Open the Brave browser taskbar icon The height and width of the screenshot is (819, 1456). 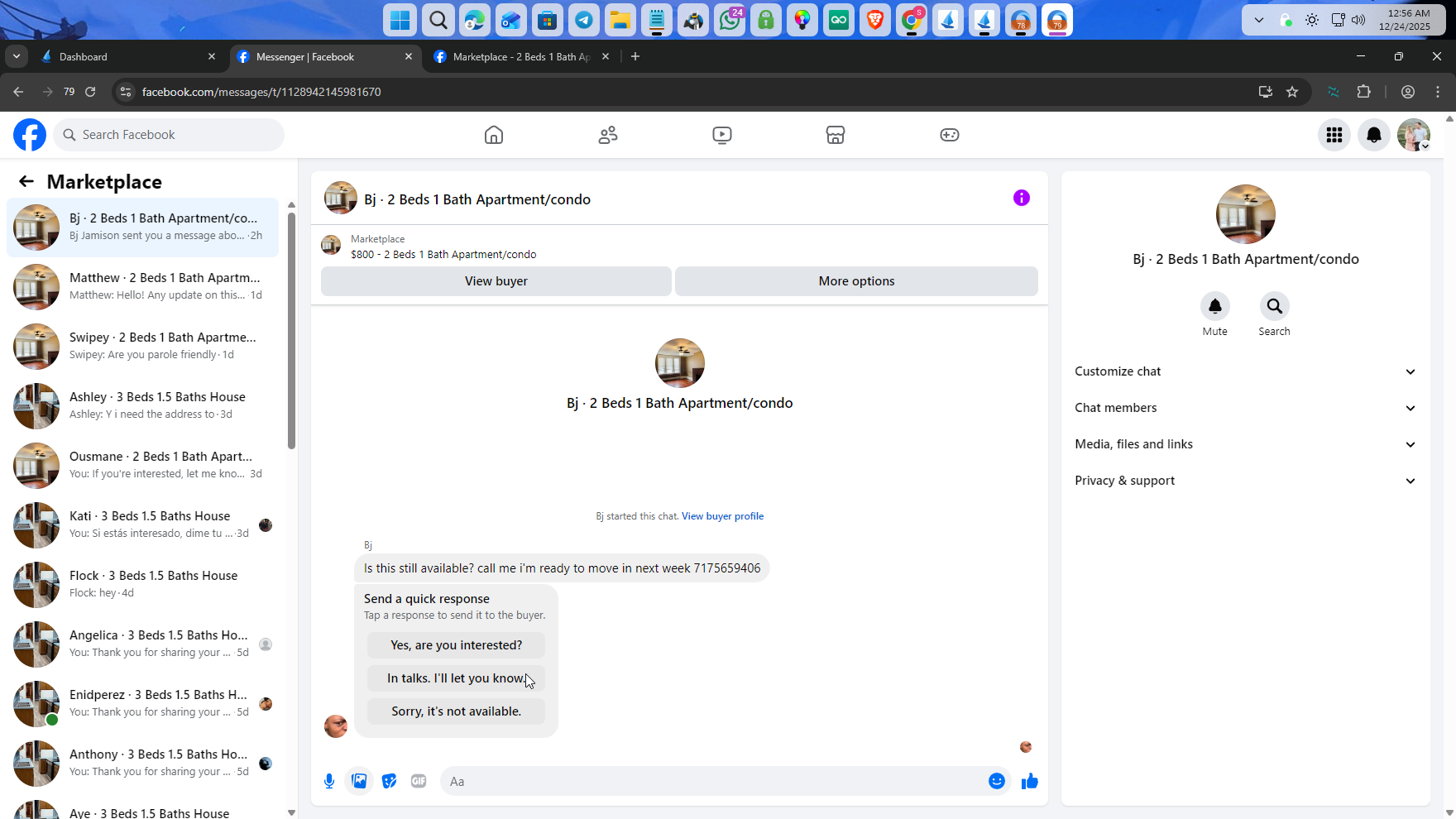[875, 21]
